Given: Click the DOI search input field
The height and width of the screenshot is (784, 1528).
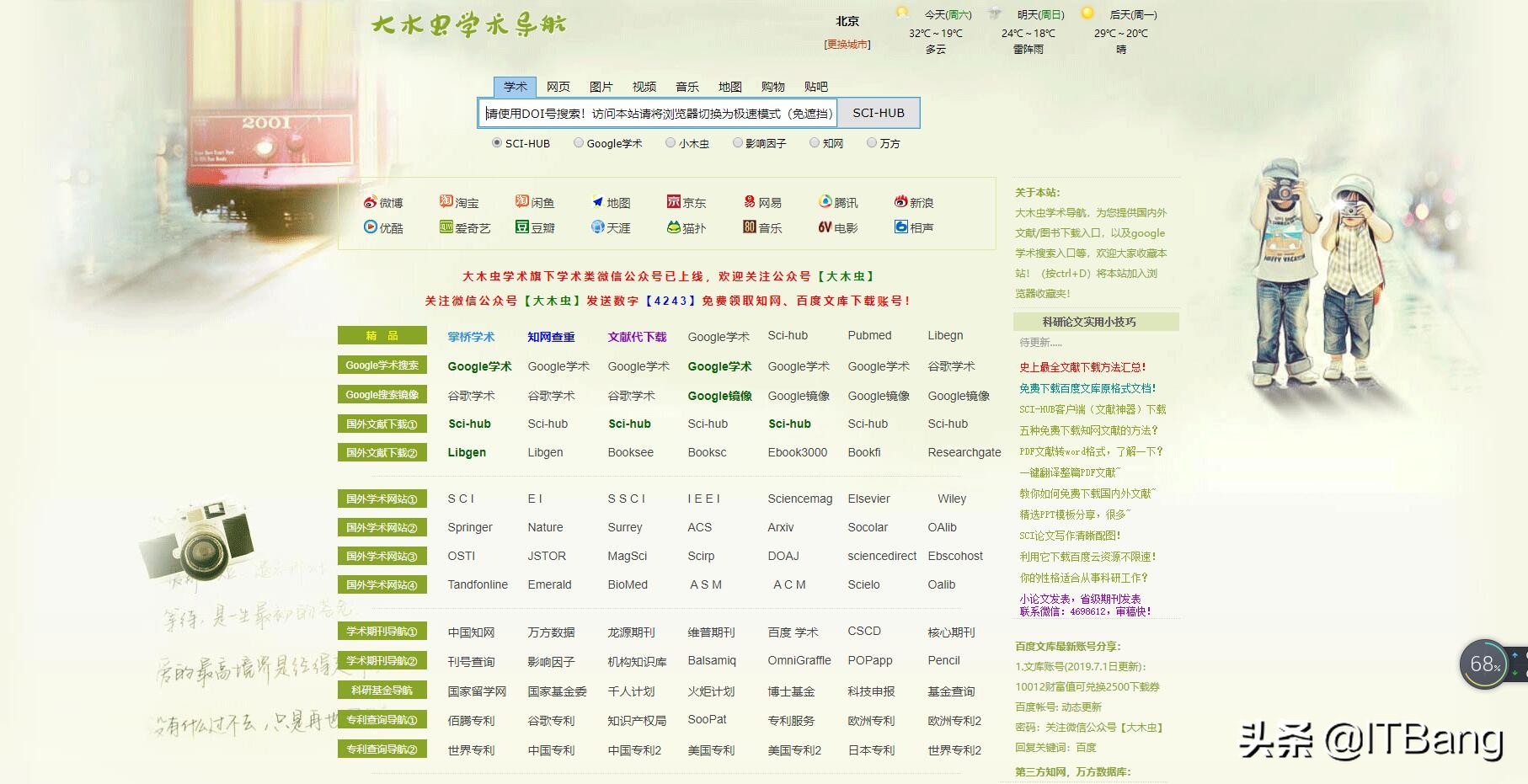Looking at the screenshot, I should pyautogui.click(x=659, y=113).
